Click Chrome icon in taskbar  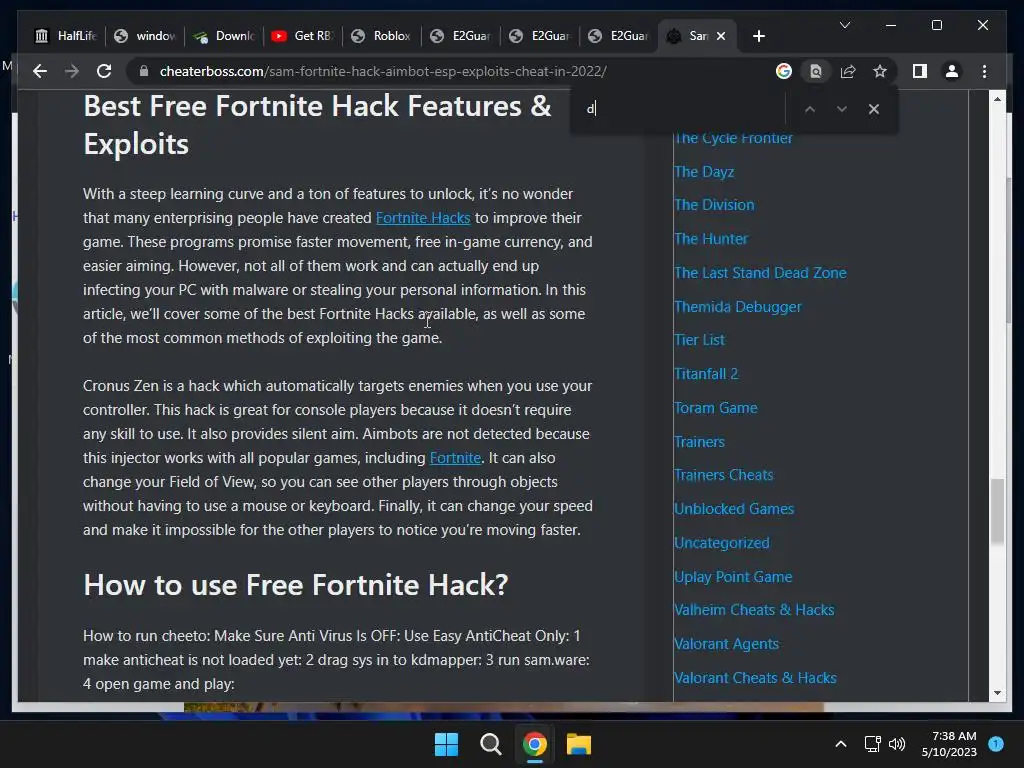coord(534,744)
